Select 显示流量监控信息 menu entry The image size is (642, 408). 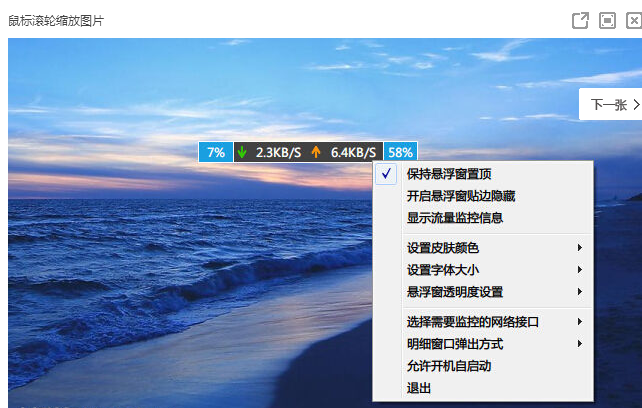pos(483,218)
